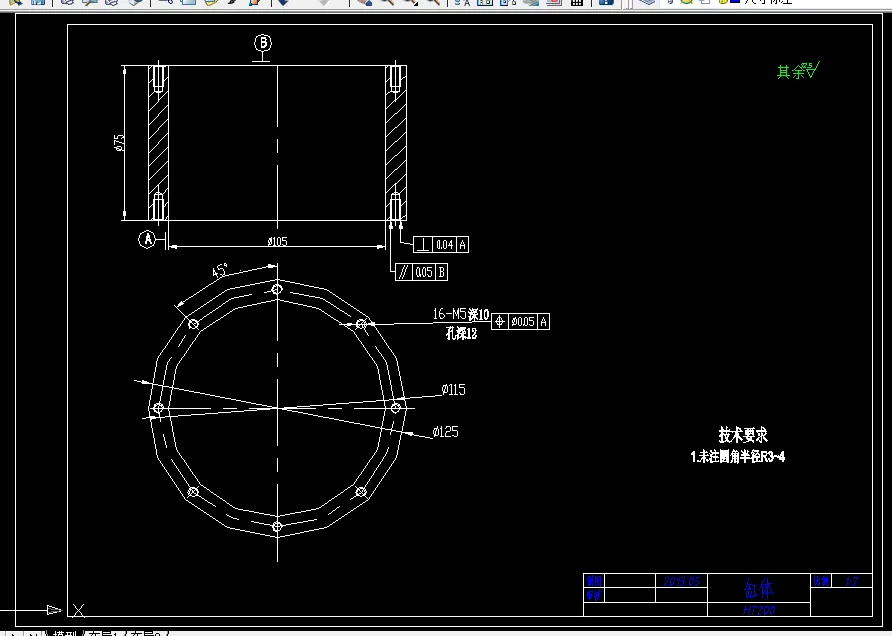Pick the right hatched wall of section view
The image size is (892, 636).
(x=396, y=142)
